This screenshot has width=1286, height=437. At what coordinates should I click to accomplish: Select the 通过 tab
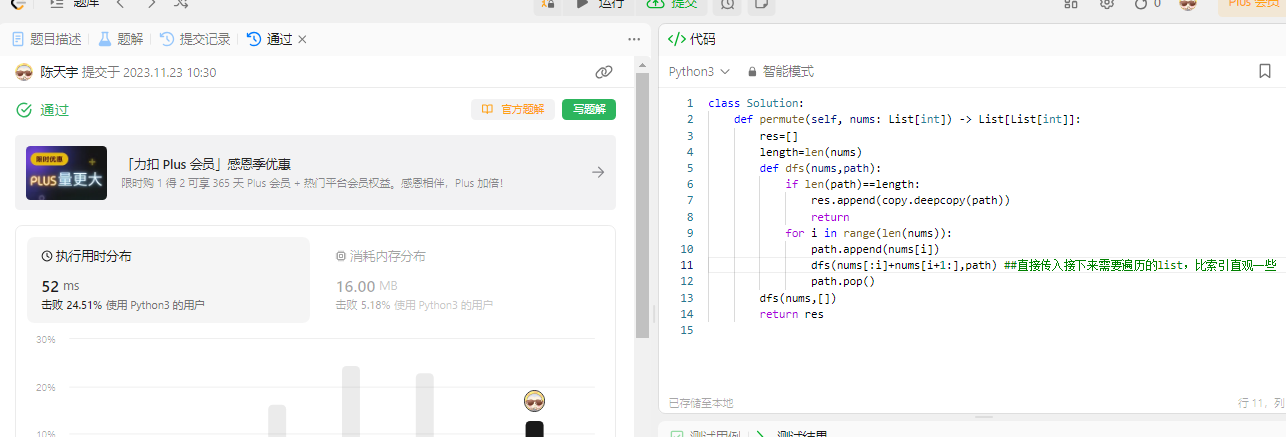coord(270,39)
